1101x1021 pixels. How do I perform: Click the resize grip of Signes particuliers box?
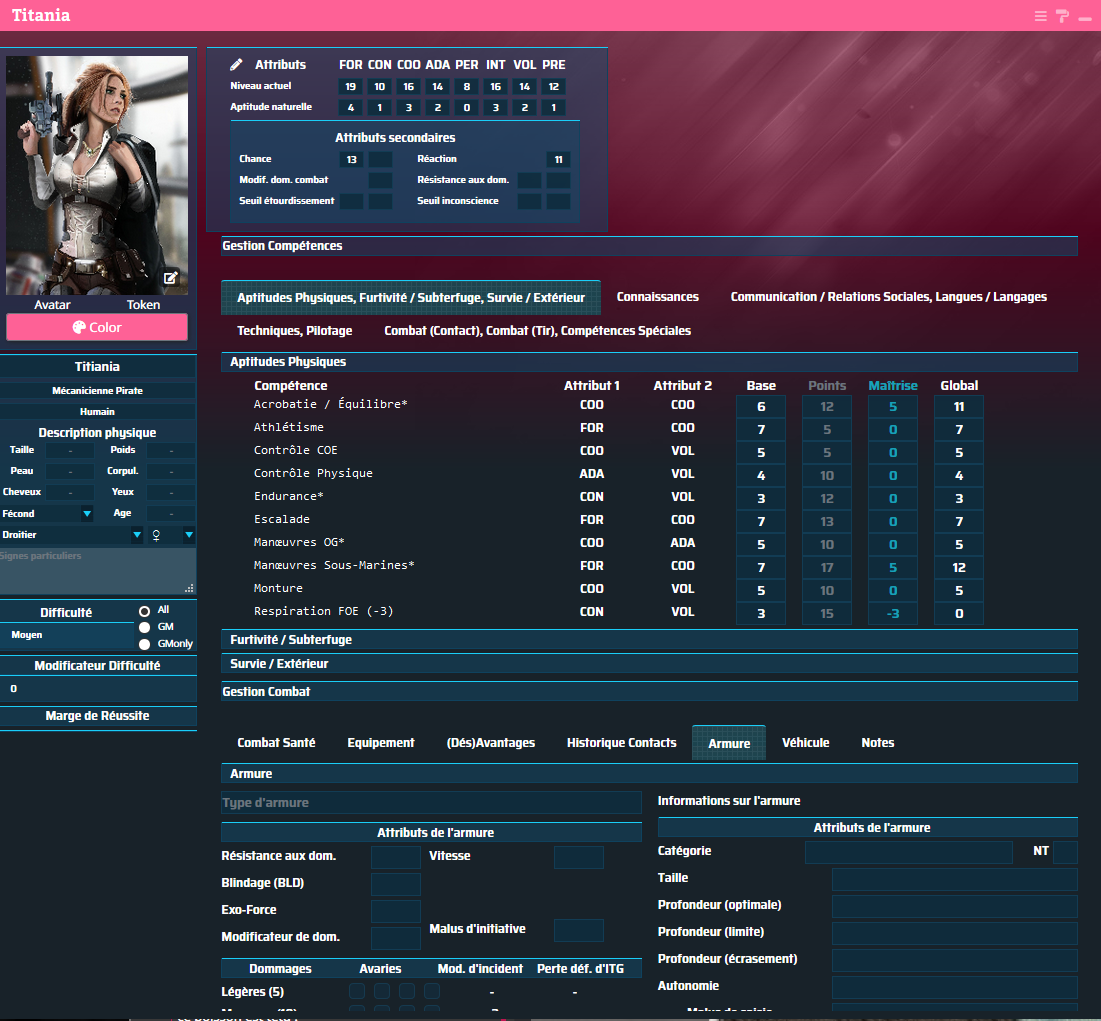[x=189, y=588]
